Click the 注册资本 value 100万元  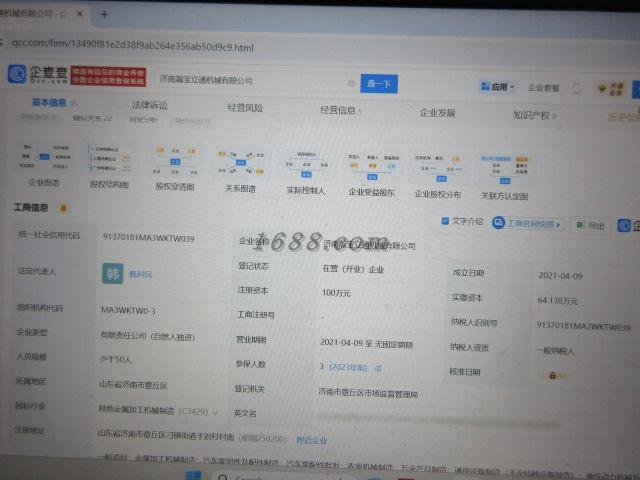(x=336, y=293)
